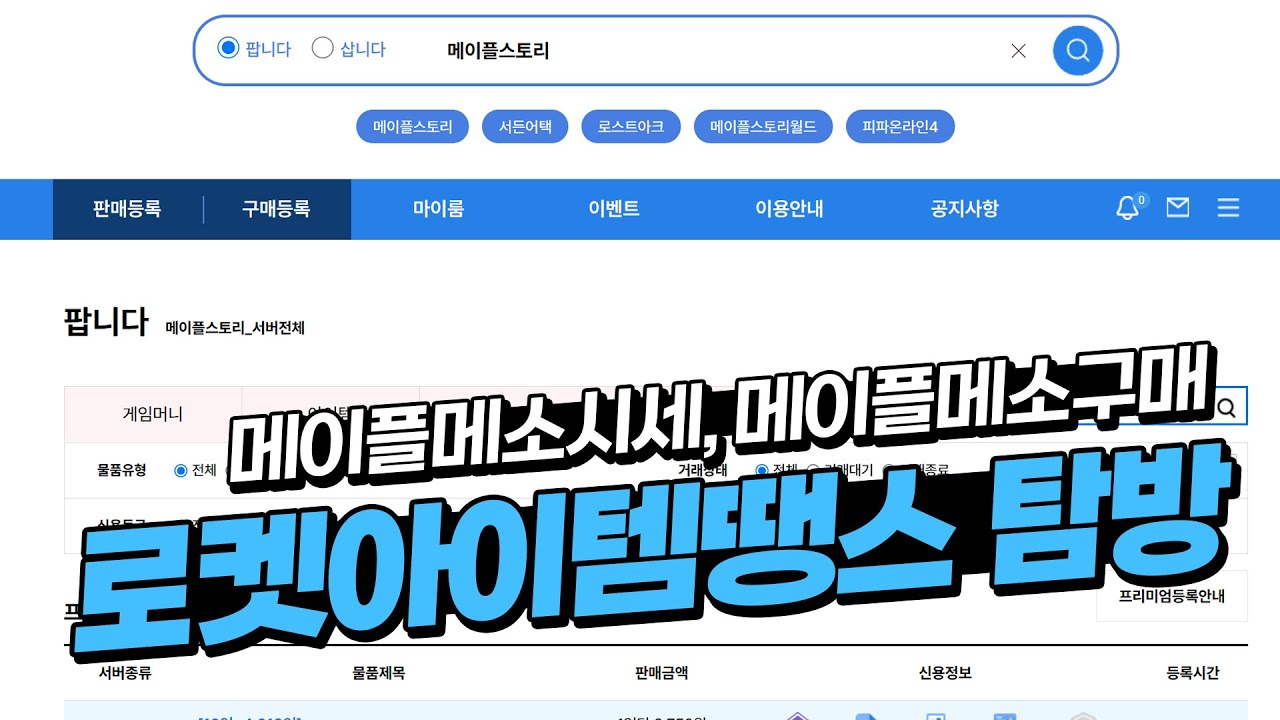Click the 메이플스토리_서버전체 breadcrumb text

[x=235, y=328]
